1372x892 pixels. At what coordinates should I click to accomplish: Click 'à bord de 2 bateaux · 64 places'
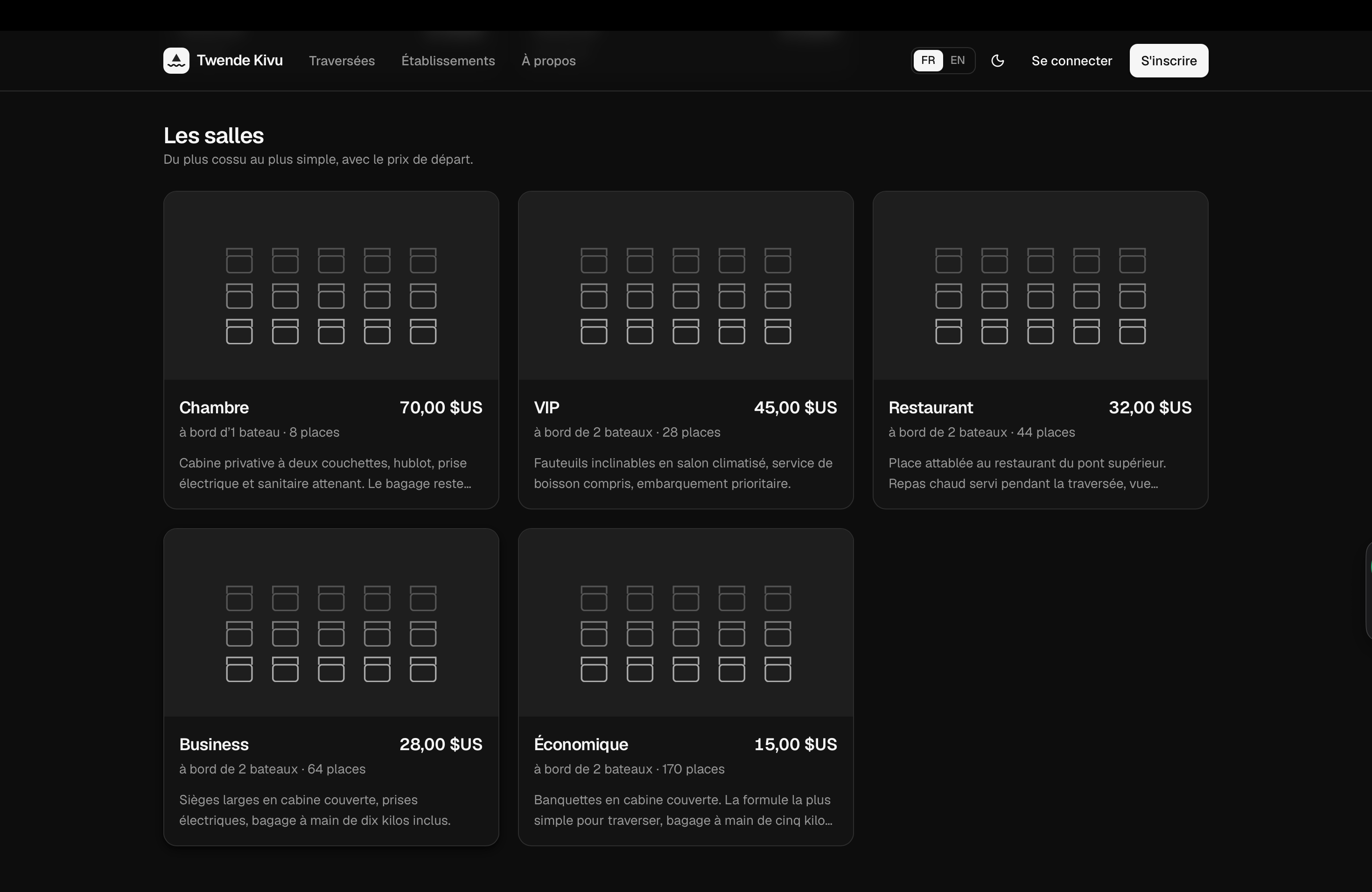tap(272, 769)
